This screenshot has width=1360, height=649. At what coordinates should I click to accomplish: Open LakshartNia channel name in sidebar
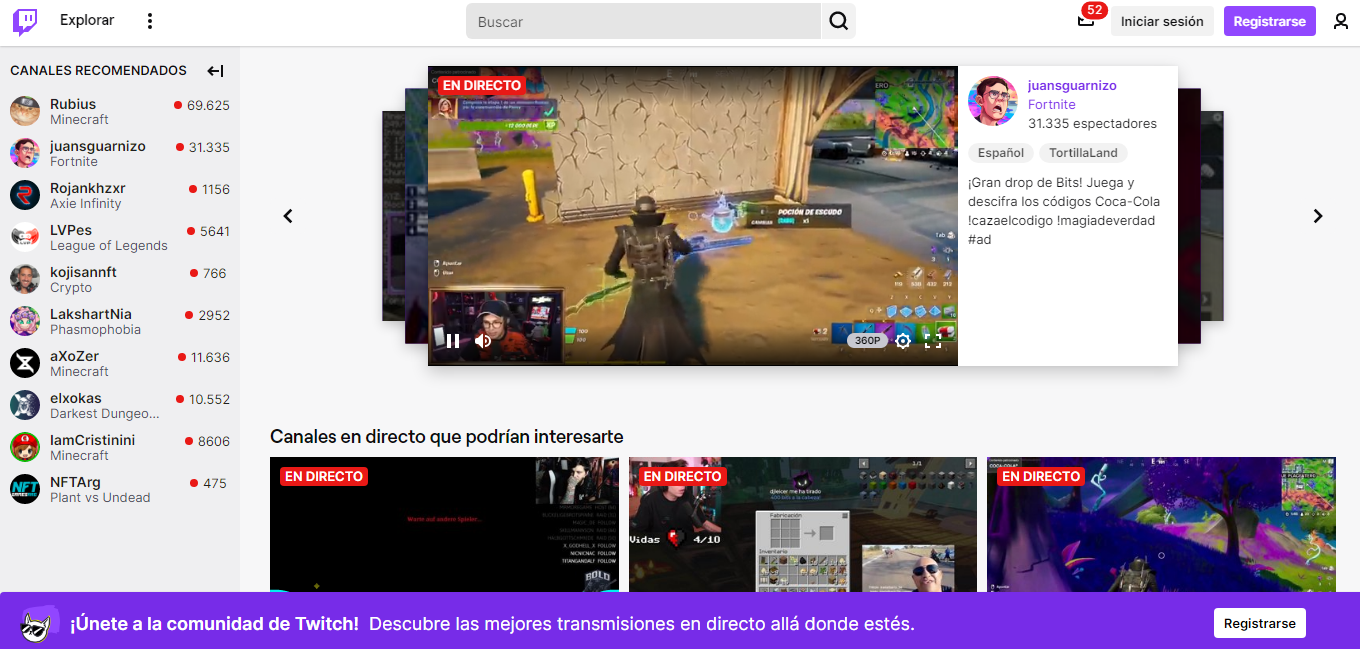(91, 314)
